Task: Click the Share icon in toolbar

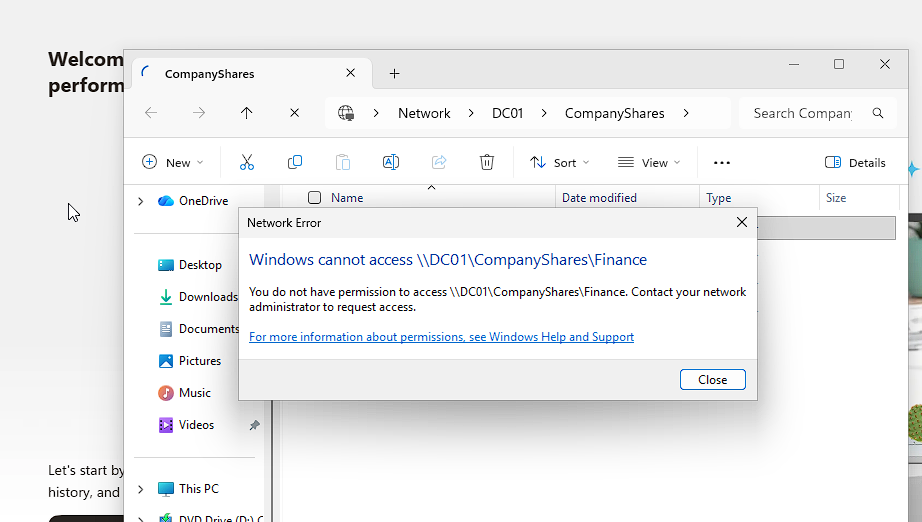Action: tap(439, 162)
